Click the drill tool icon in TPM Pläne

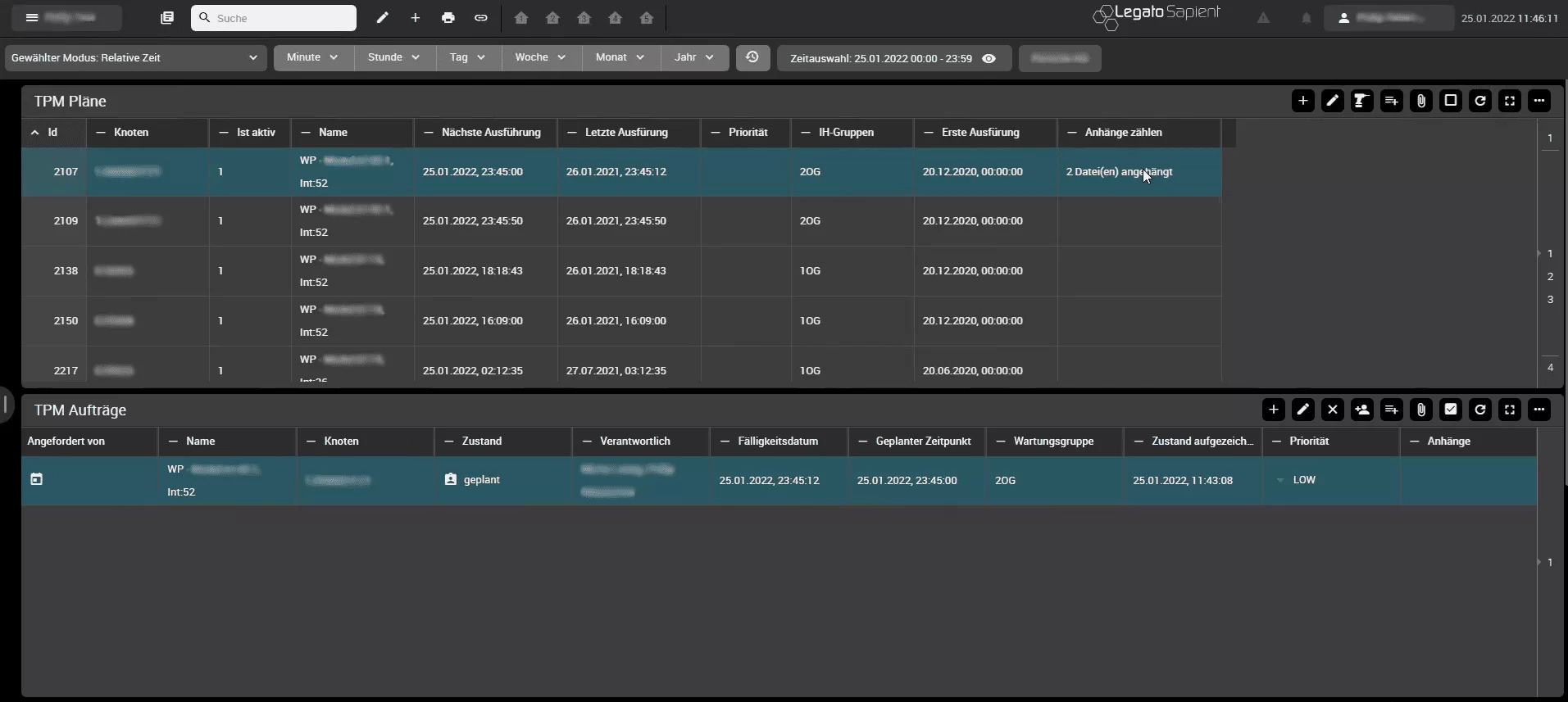(1362, 101)
